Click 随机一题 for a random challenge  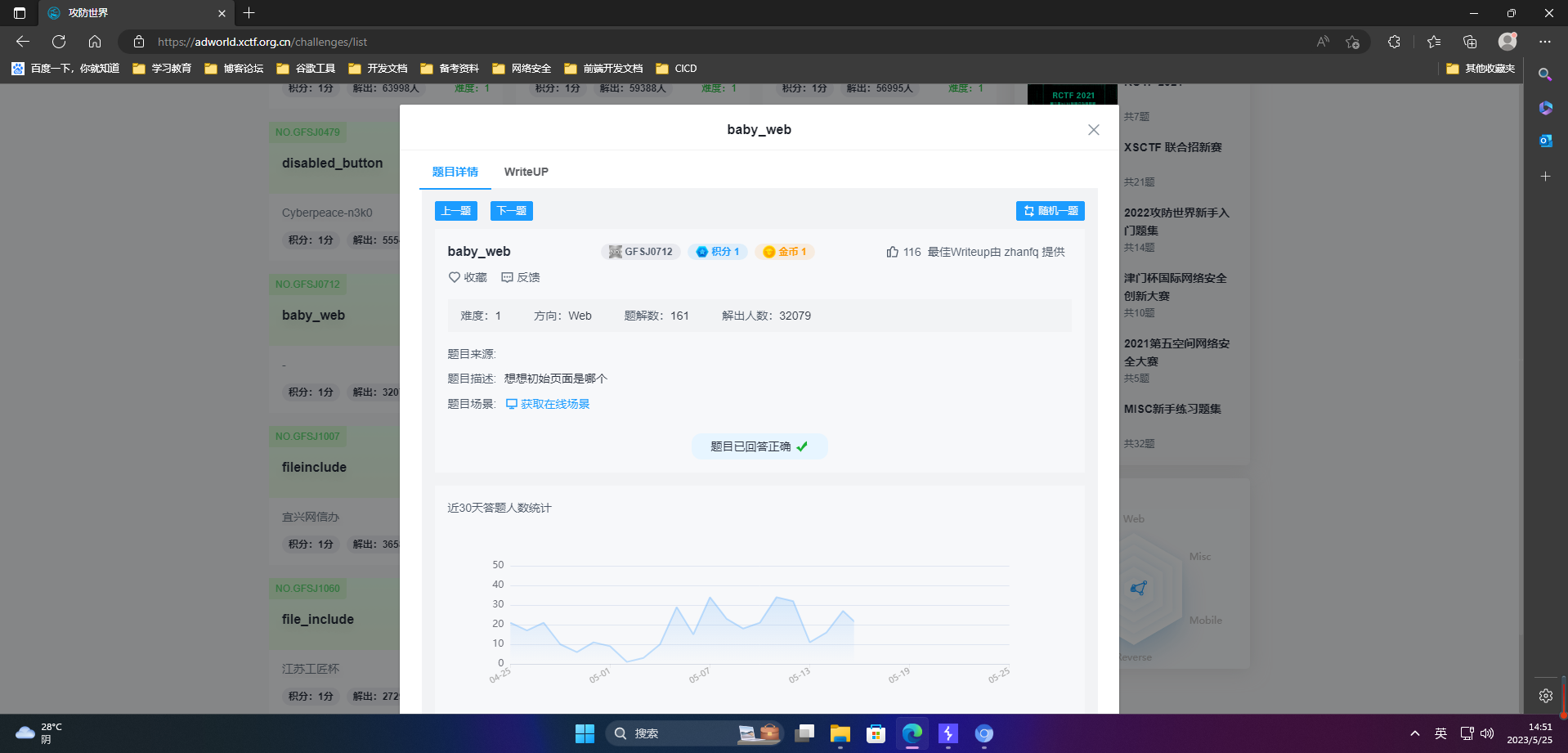coord(1050,210)
